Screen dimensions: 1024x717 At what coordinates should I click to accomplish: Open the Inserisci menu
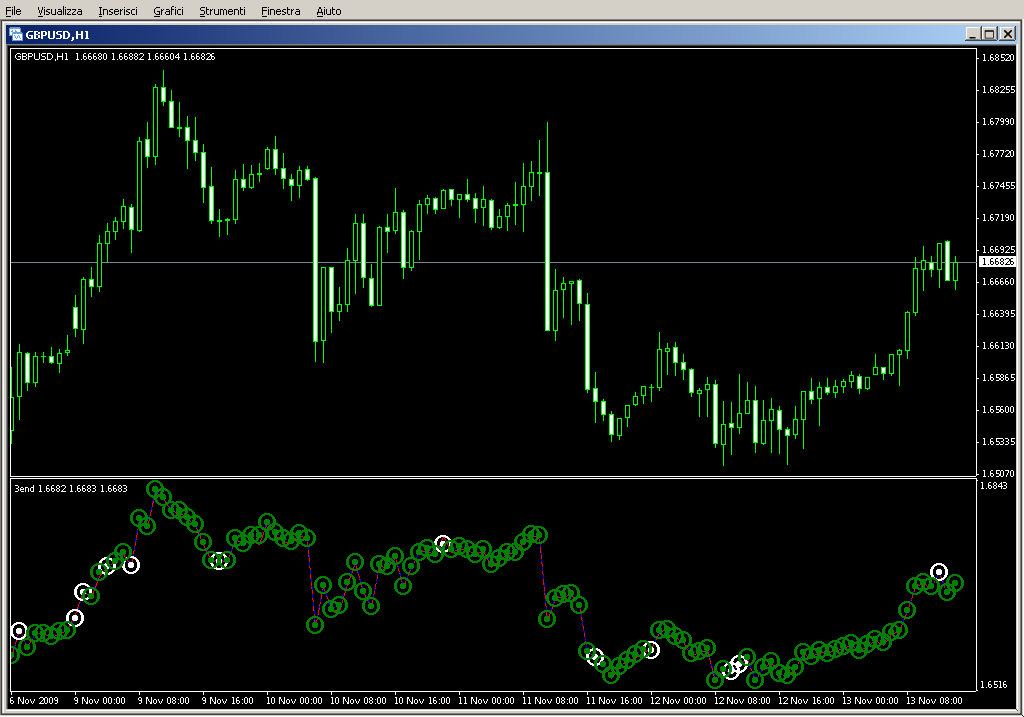click(x=118, y=11)
